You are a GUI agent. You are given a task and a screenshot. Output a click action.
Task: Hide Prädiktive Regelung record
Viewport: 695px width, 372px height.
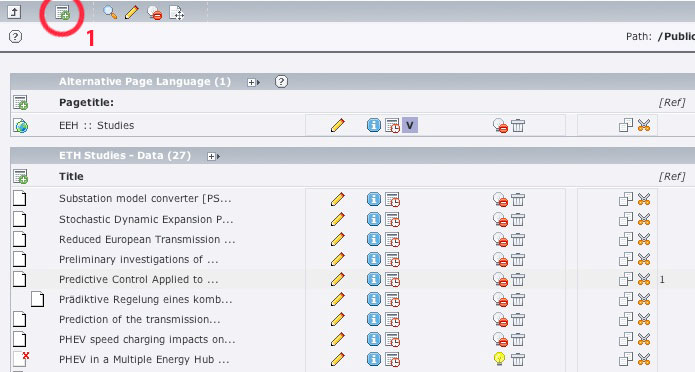(x=500, y=300)
